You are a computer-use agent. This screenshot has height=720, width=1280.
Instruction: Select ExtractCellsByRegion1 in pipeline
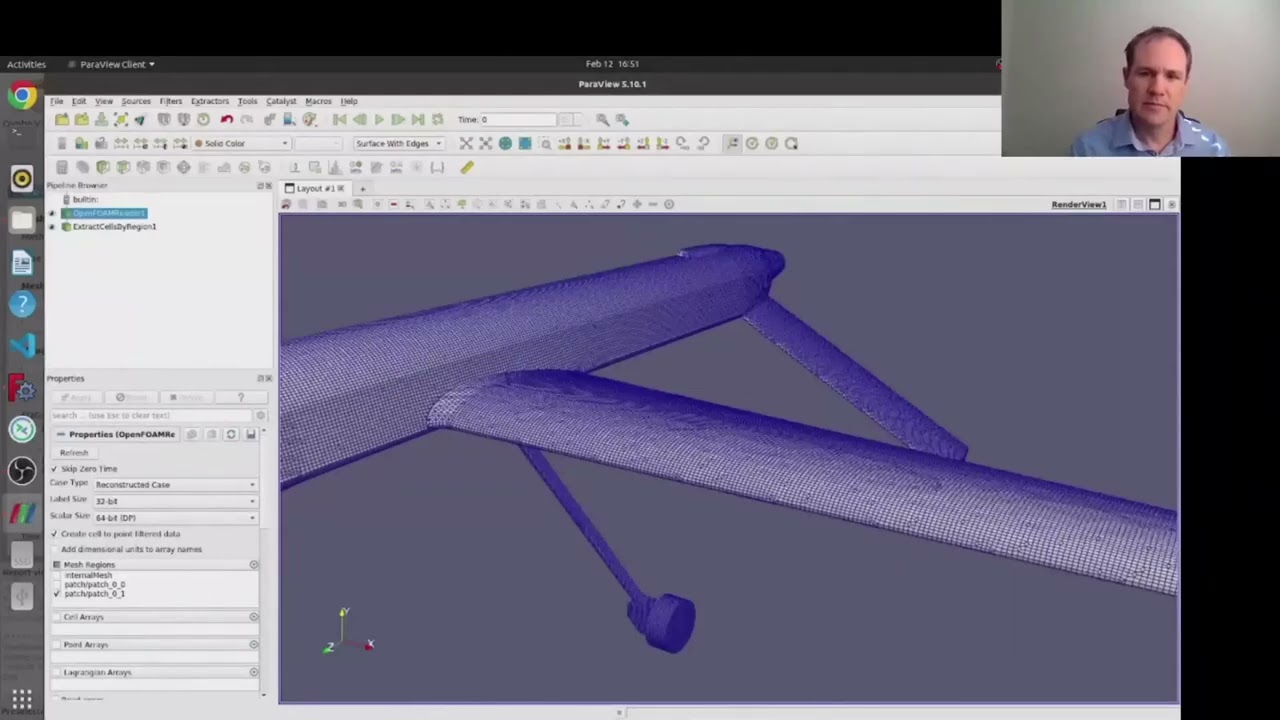[x=114, y=226]
